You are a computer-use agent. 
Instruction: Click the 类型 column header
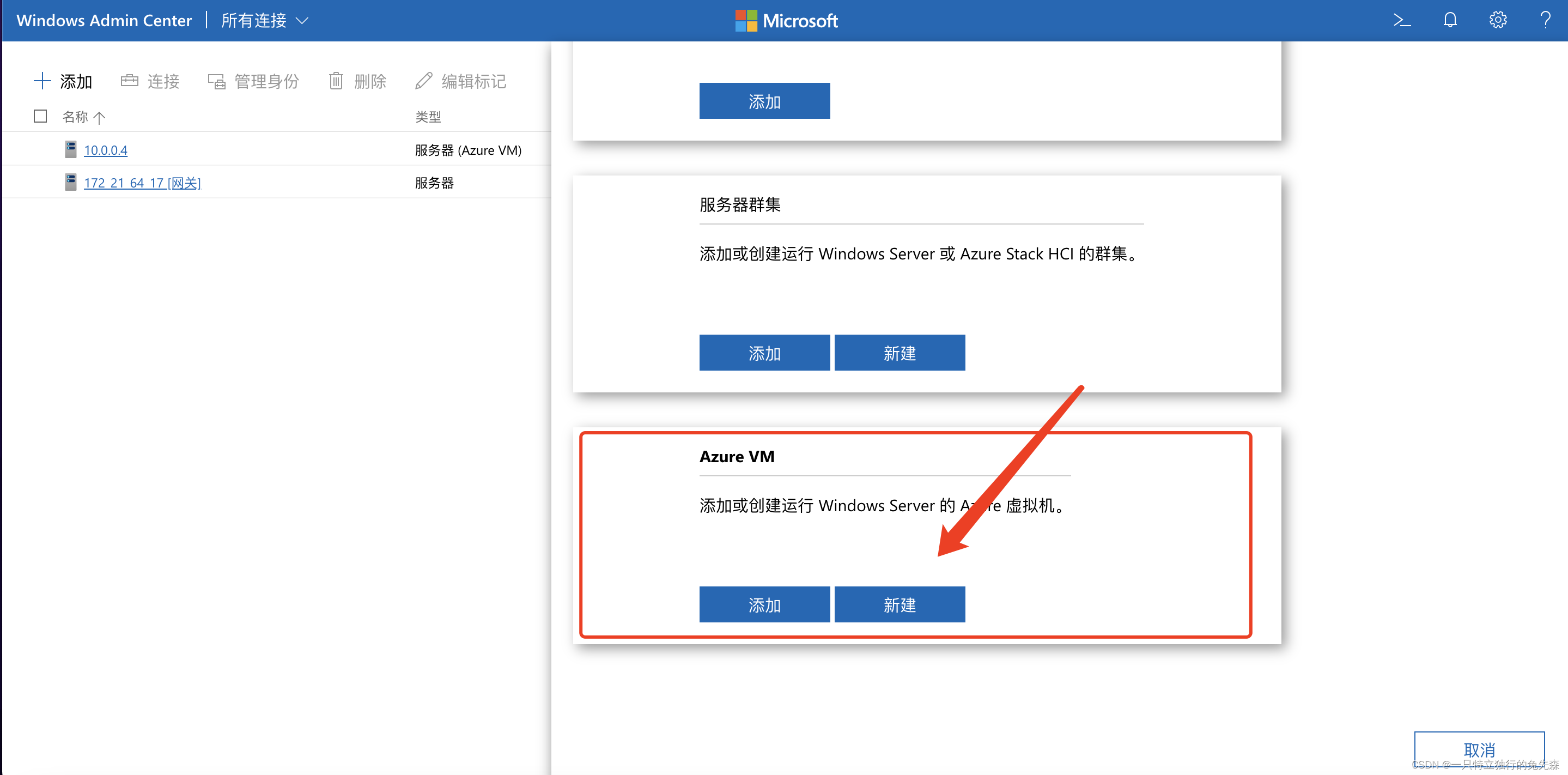coord(428,117)
